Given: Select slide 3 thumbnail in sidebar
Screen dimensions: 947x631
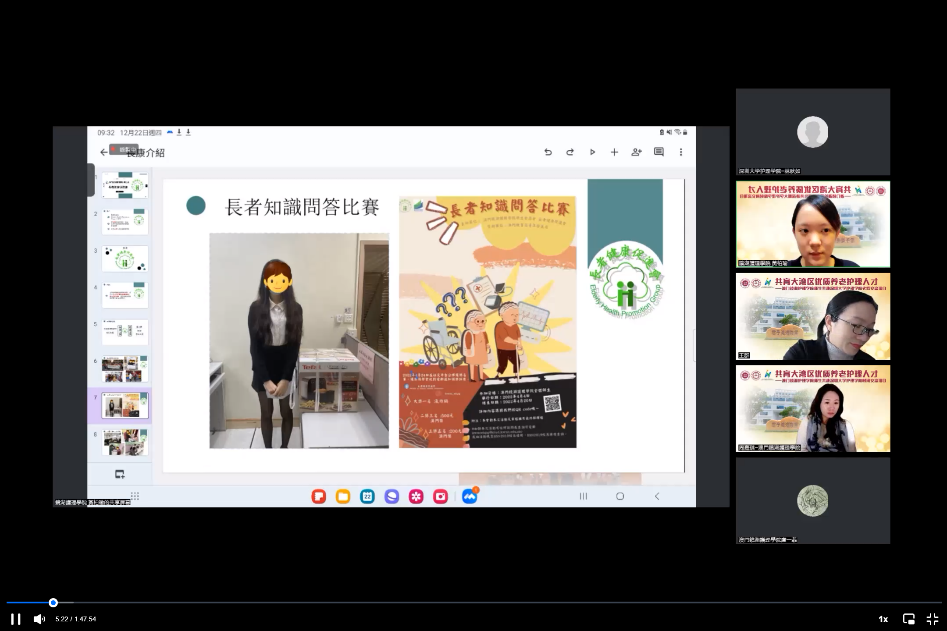Looking at the screenshot, I should [125, 259].
